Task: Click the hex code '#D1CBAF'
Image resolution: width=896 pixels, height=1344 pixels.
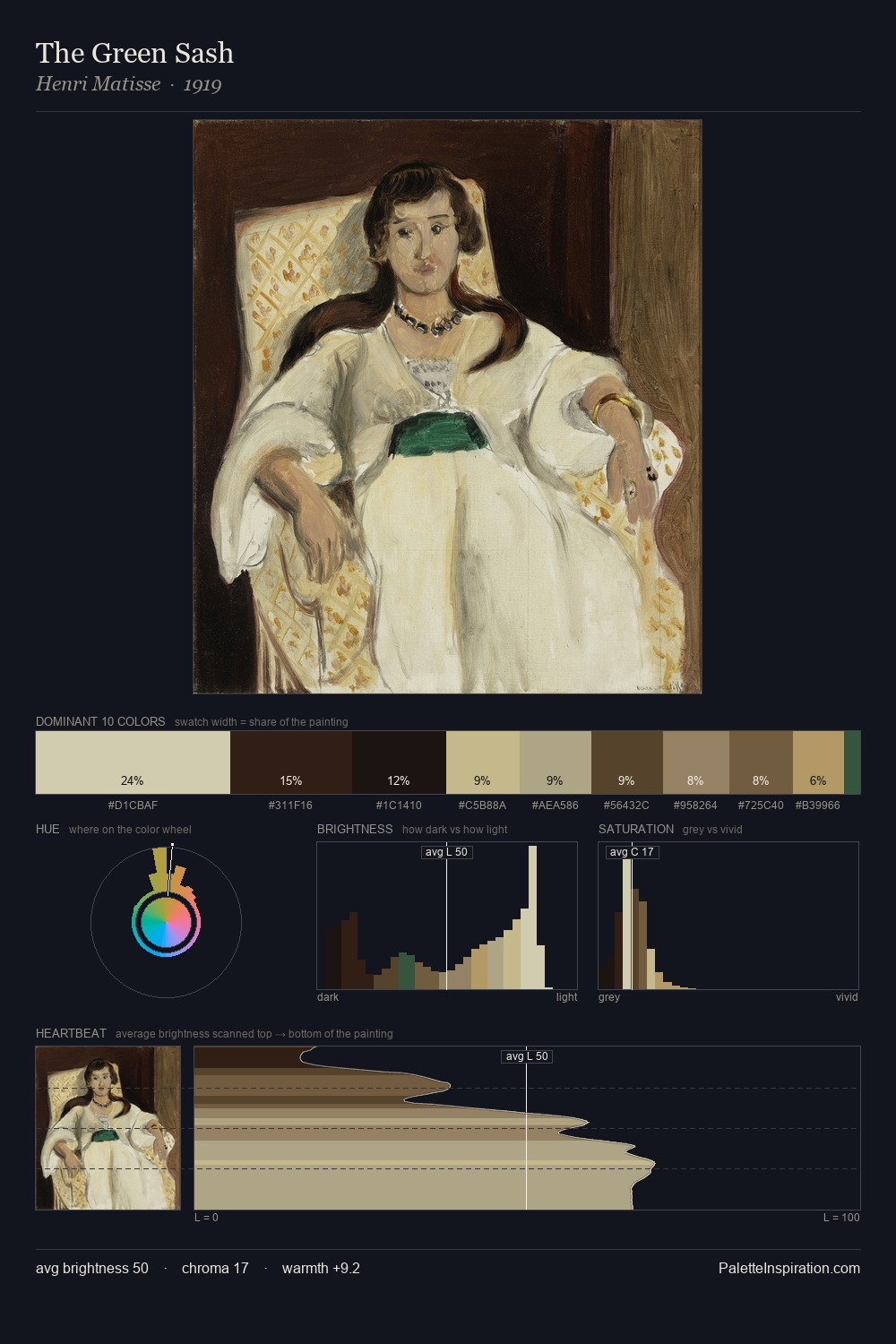Action: click(x=133, y=806)
